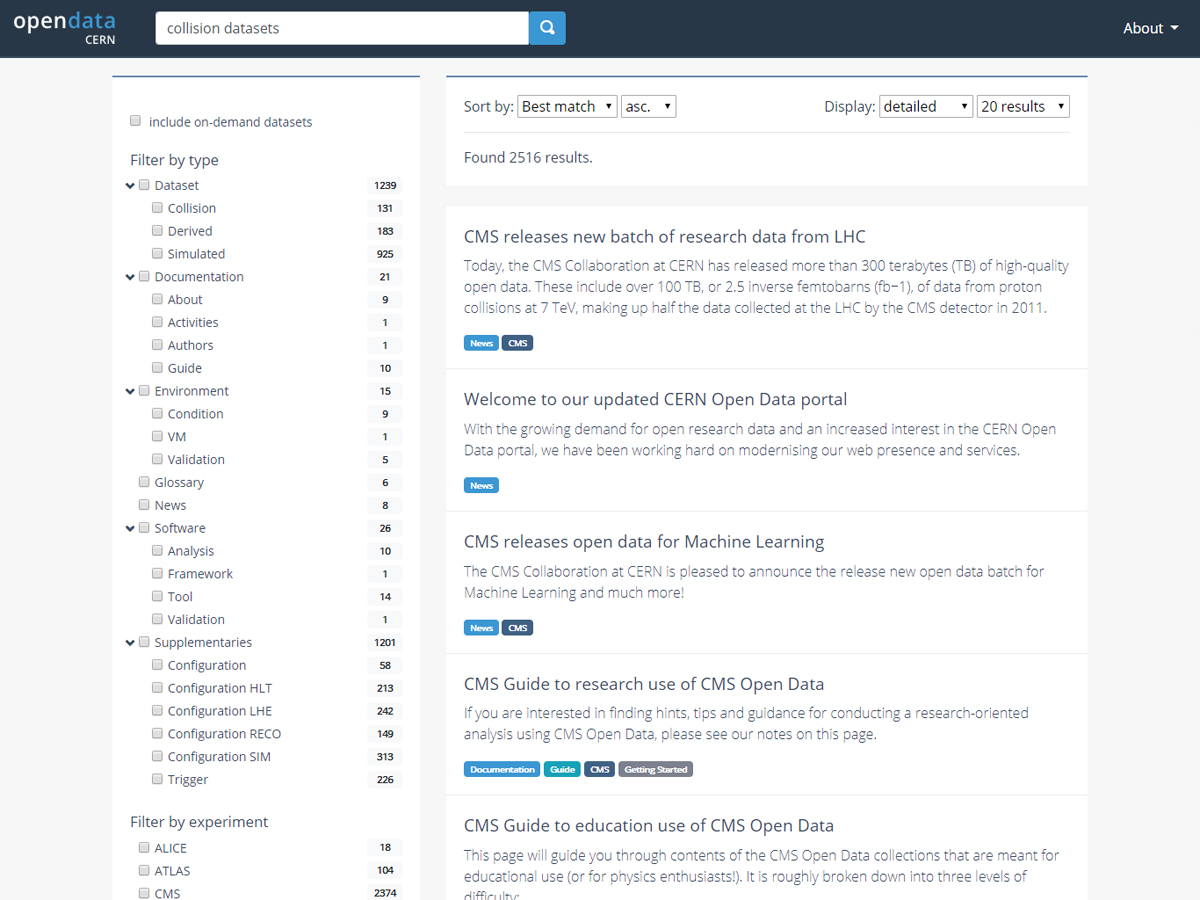The height and width of the screenshot is (900, 1200).
Task: Enable the include on-demand datasets checkbox
Action: pos(135,120)
